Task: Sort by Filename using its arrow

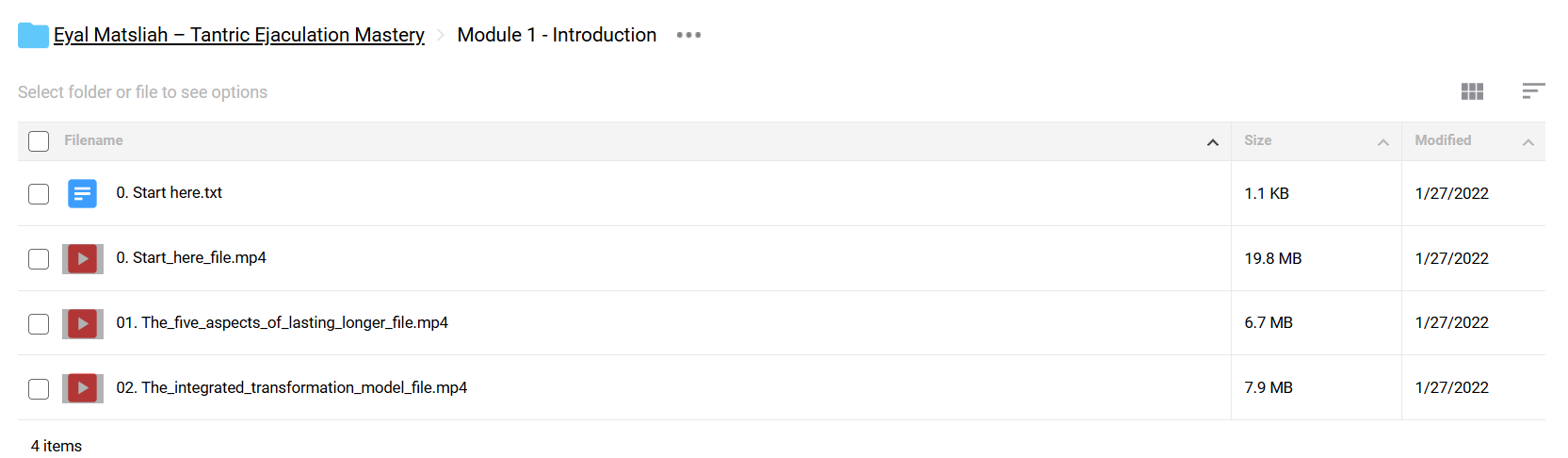Action: point(1213,142)
